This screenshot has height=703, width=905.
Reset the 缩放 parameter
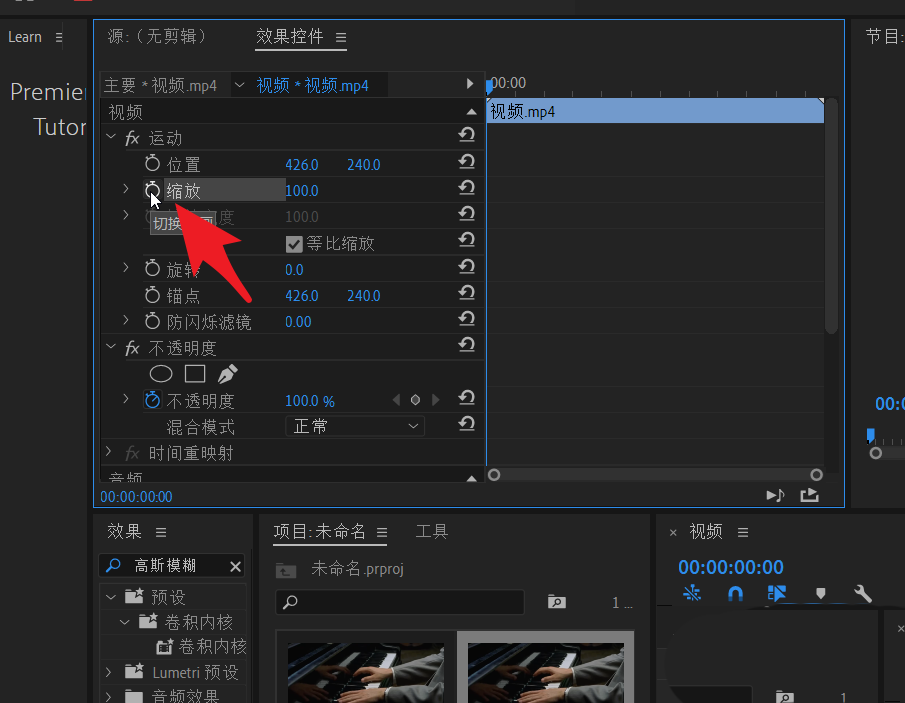click(x=466, y=188)
